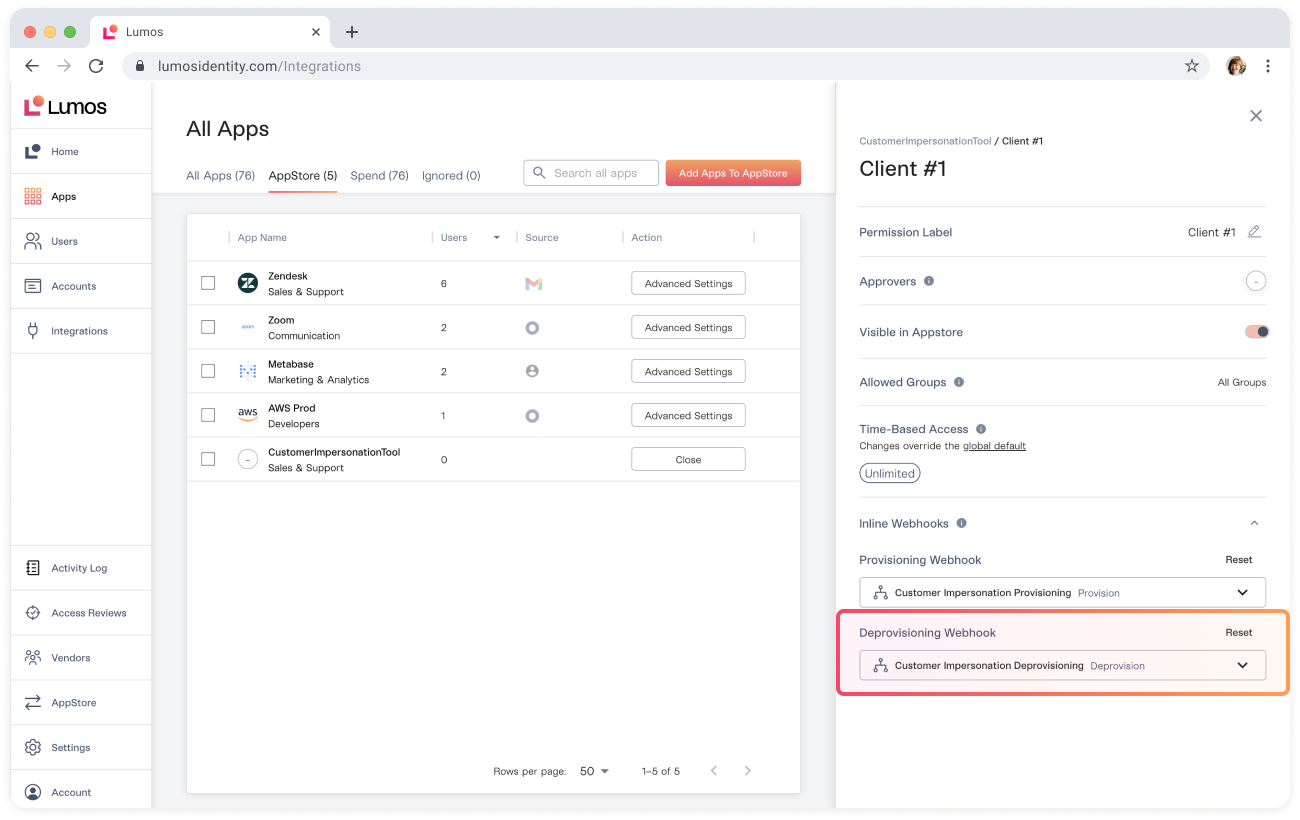Select the Zendesk row checkbox
This screenshot has width=1300, height=820.
click(x=208, y=283)
